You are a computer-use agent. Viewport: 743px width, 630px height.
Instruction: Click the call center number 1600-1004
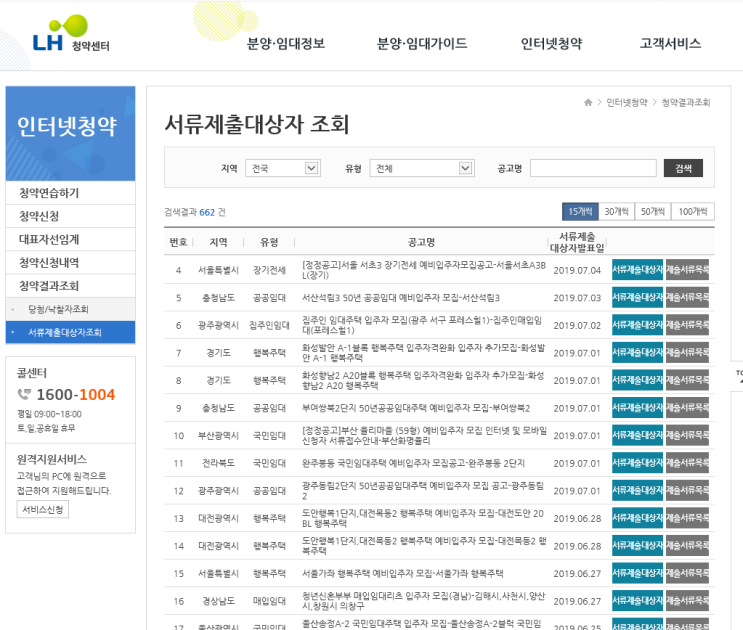[76, 394]
